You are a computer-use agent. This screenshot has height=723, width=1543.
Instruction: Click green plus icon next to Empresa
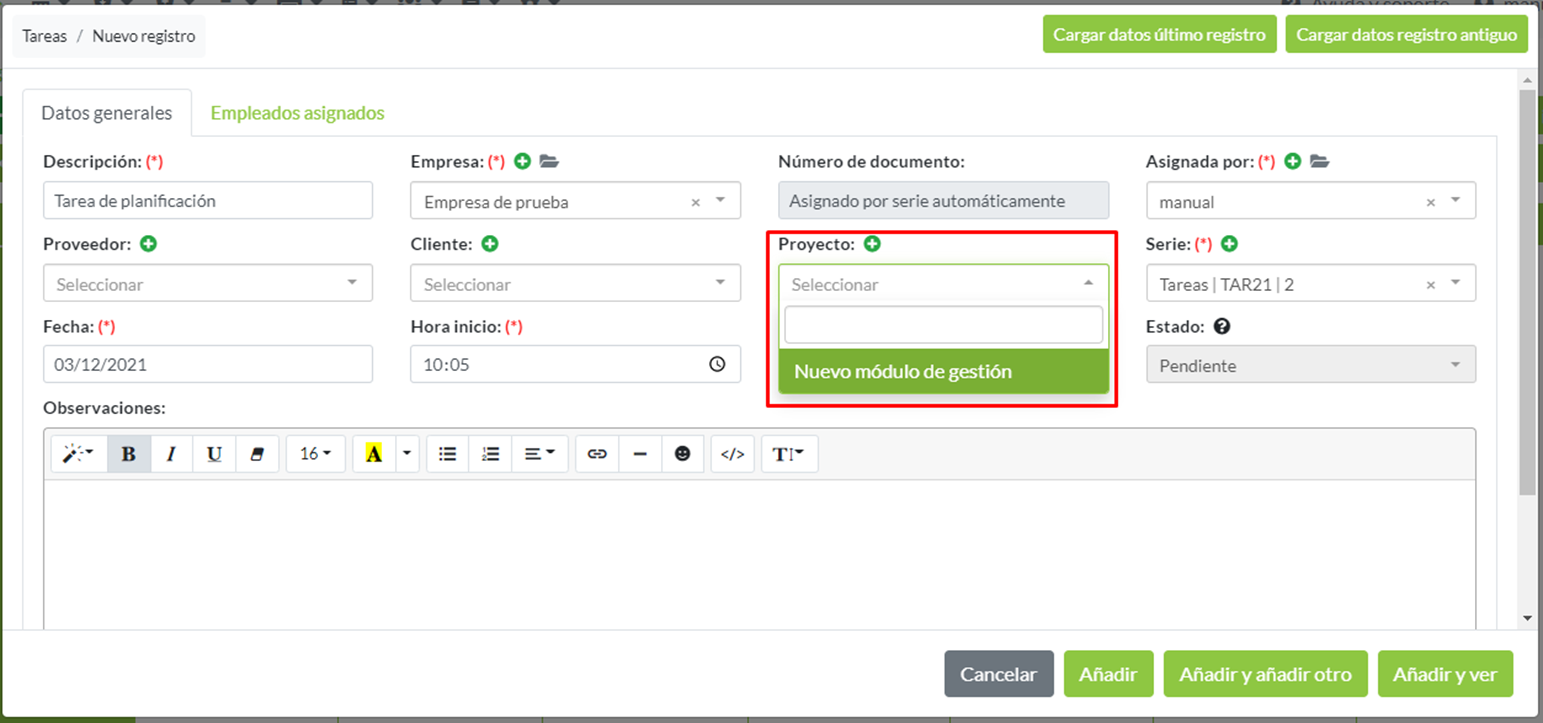pos(522,161)
